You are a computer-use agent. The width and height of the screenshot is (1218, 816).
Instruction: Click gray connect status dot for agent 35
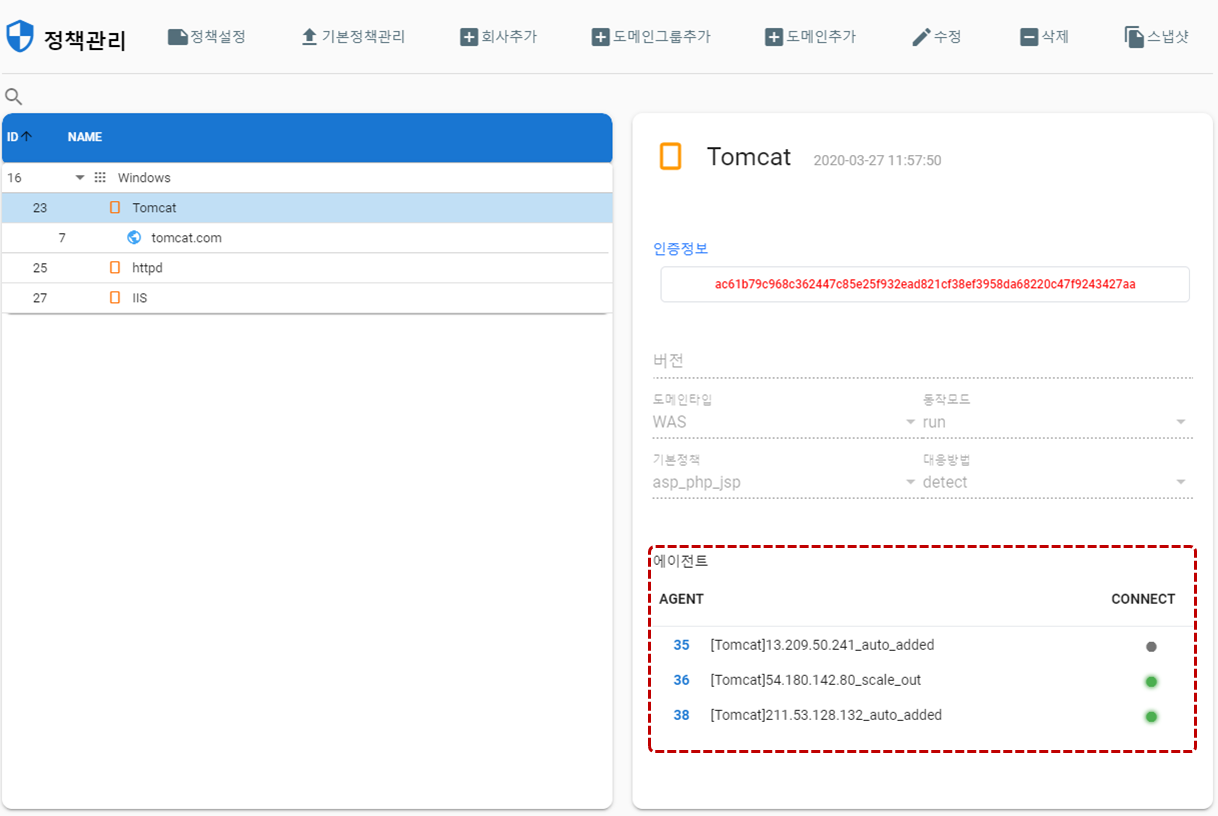coord(1151,646)
